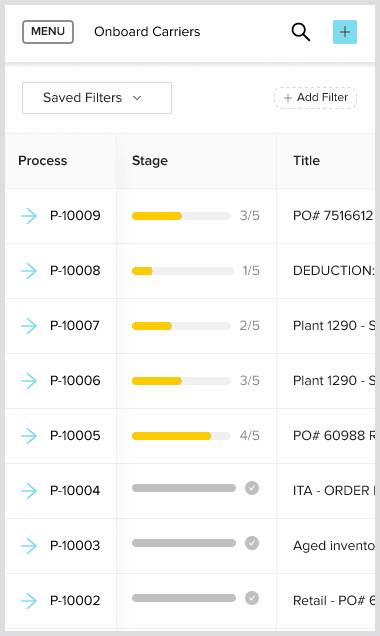Click completed checkmark for P-10002

pos(252,598)
